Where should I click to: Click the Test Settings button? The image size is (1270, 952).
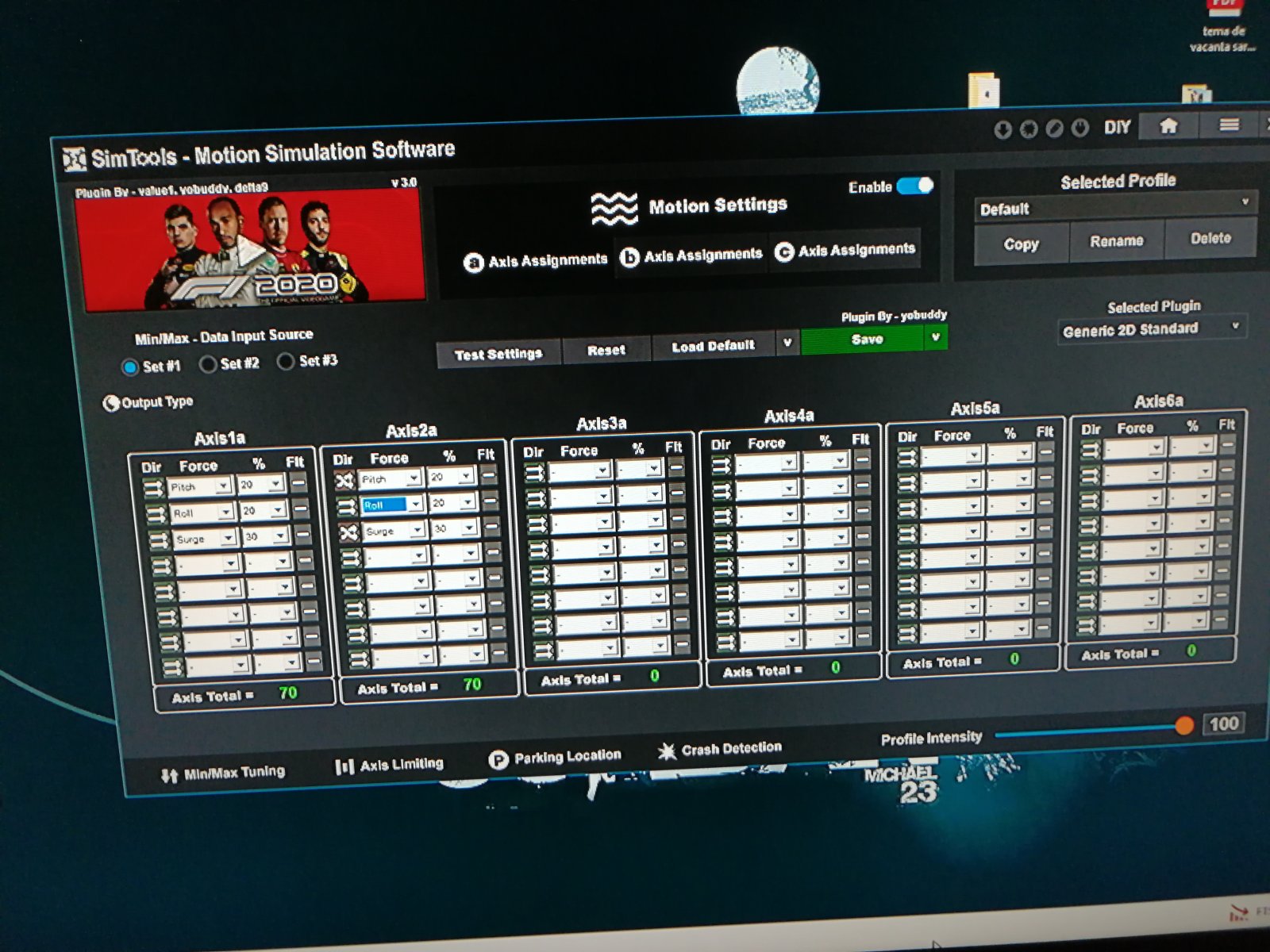498,354
